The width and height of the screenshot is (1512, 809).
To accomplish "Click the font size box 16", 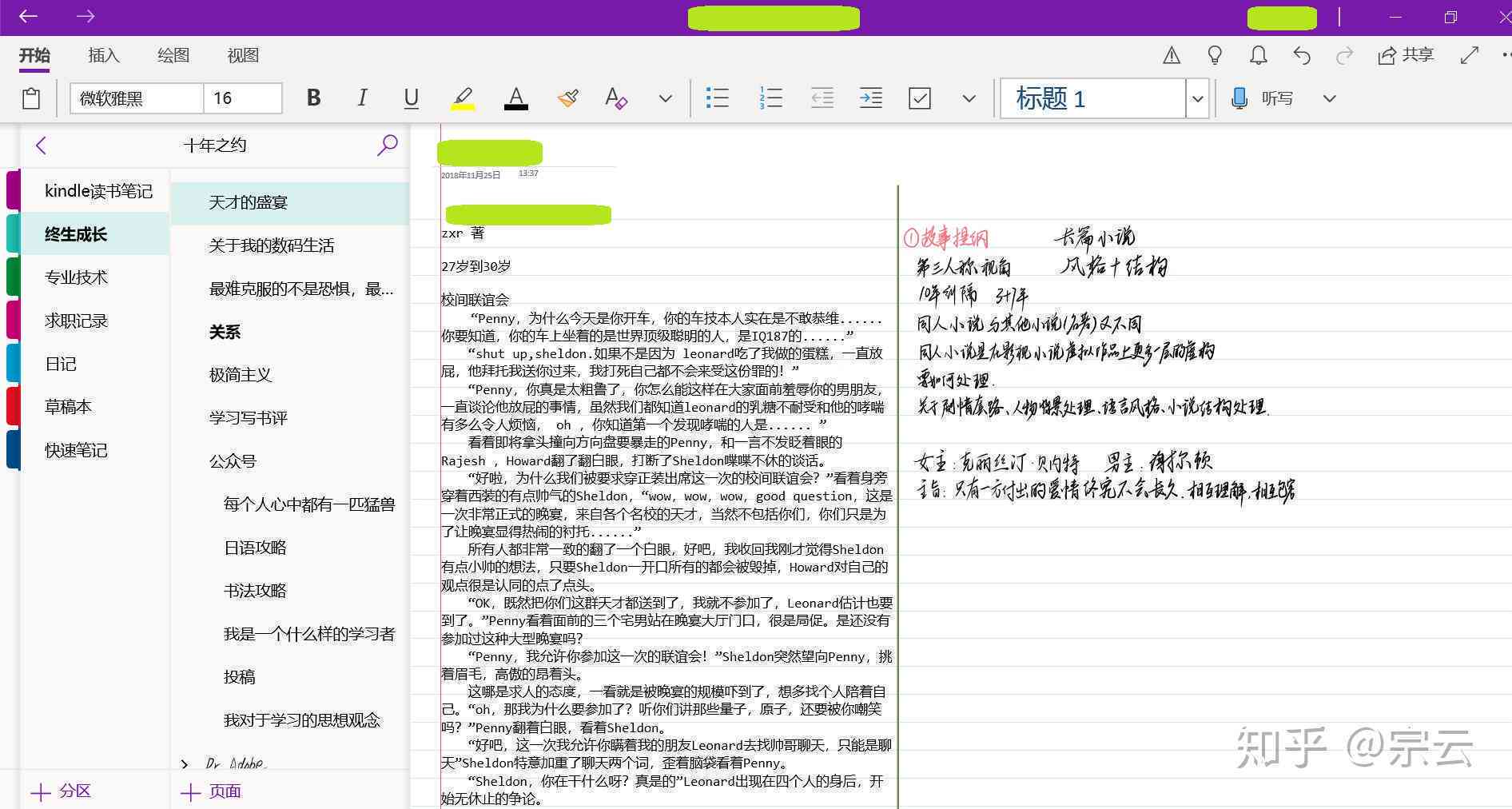I will (243, 98).
